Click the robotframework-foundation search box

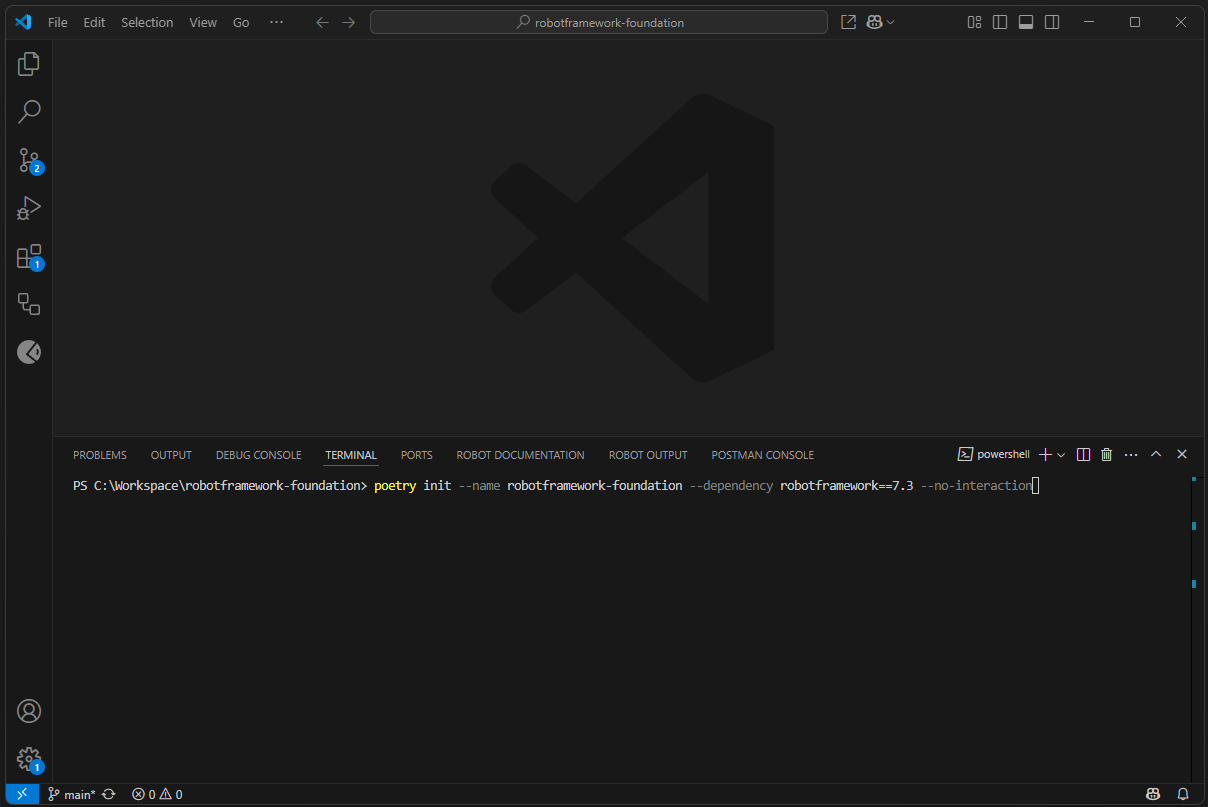click(599, 22)
